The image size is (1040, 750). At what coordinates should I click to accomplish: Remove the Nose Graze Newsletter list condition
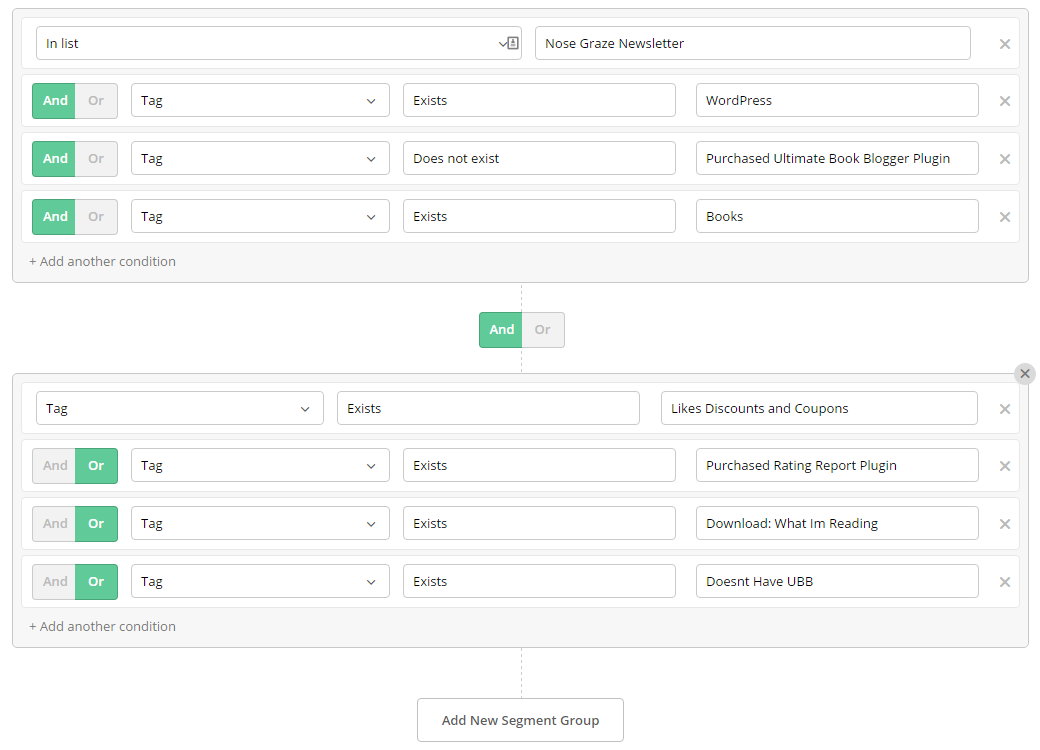coord(1005,44)
